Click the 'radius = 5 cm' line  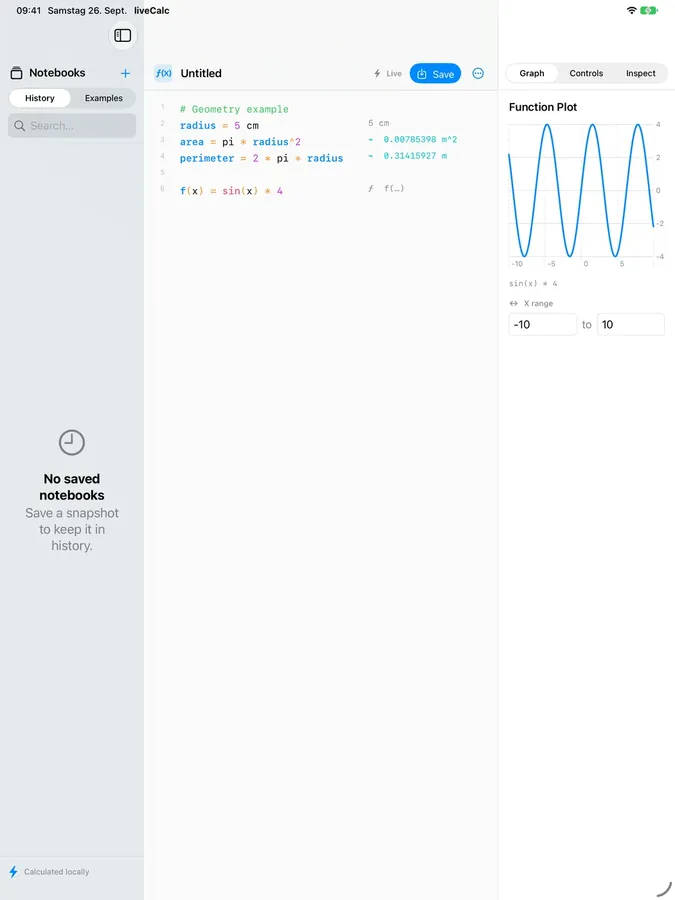[219, 125]
